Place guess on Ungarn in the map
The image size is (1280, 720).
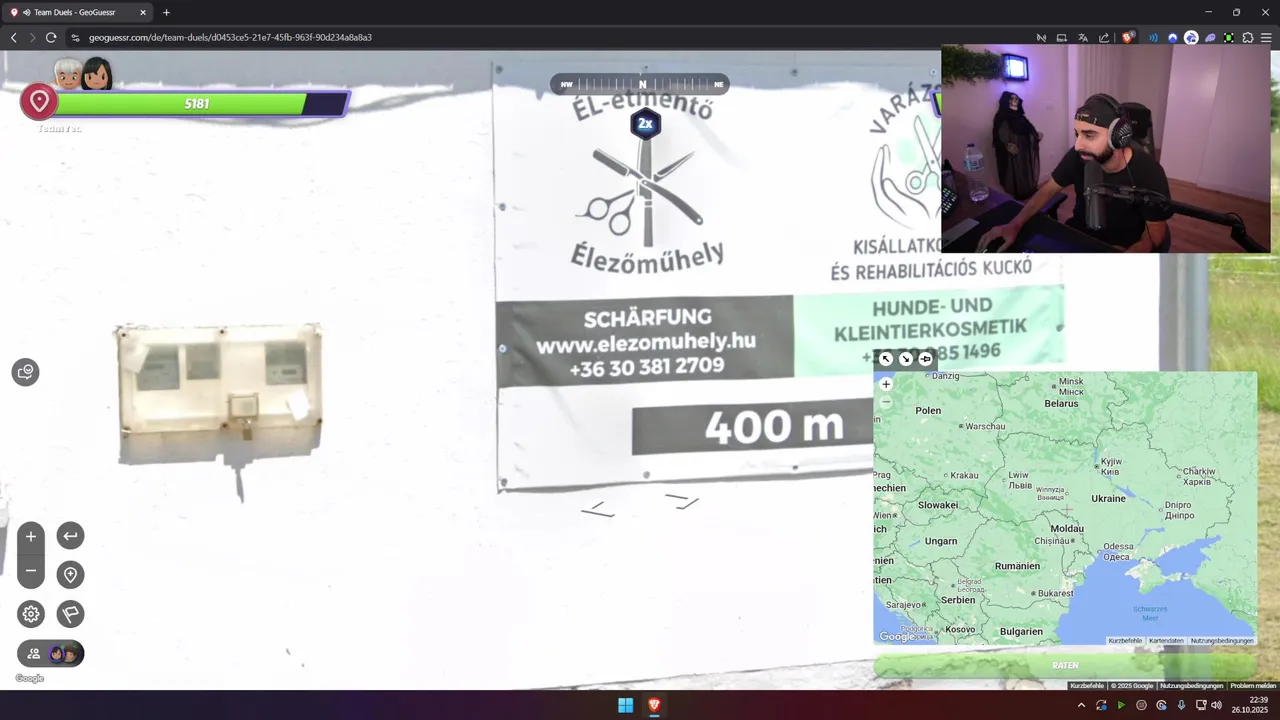(941, 541)
